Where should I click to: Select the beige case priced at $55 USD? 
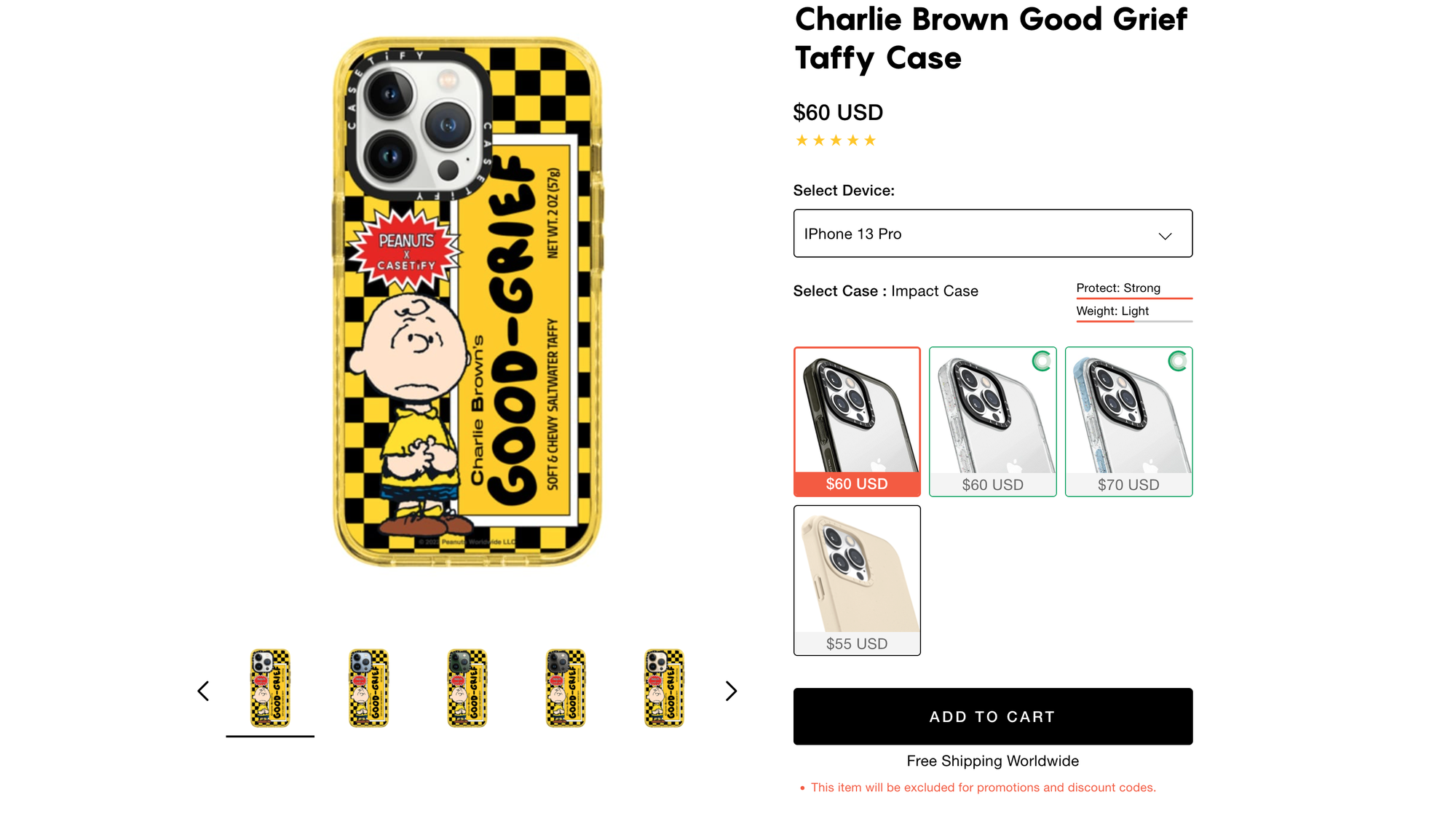[857, 580]
